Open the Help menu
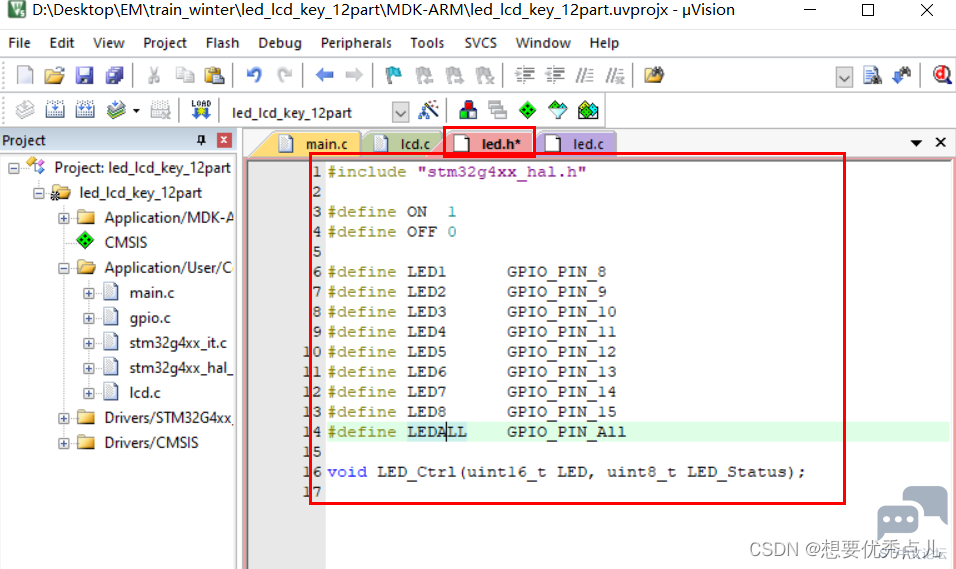 604,43
